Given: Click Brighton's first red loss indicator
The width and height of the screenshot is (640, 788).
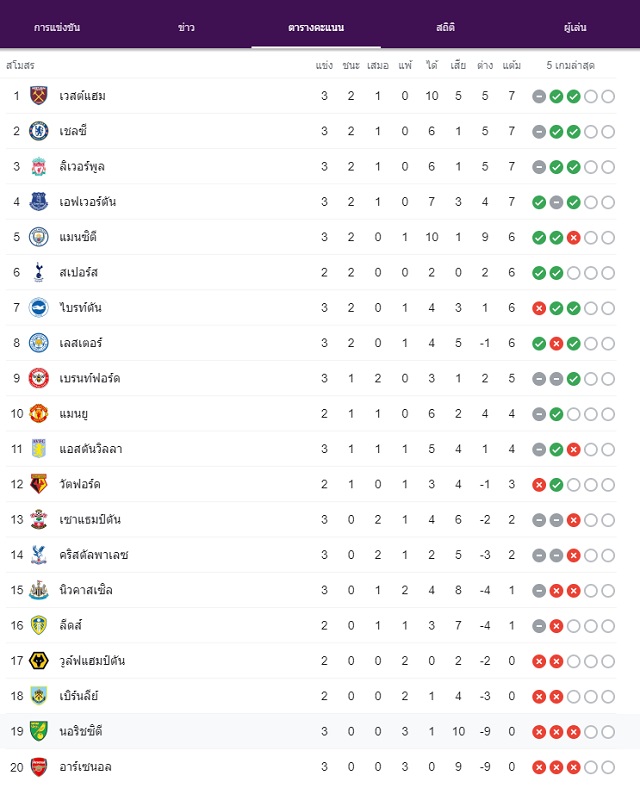Looking at the screenshot, I should [x=539, y=308].
